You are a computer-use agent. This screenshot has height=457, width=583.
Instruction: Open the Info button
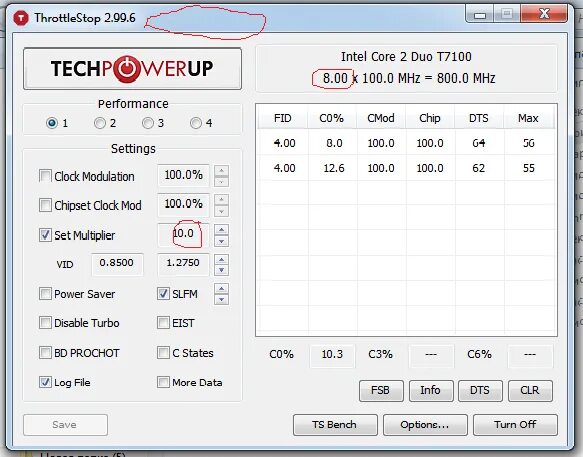pyautogui.click(x=431, y=390)
